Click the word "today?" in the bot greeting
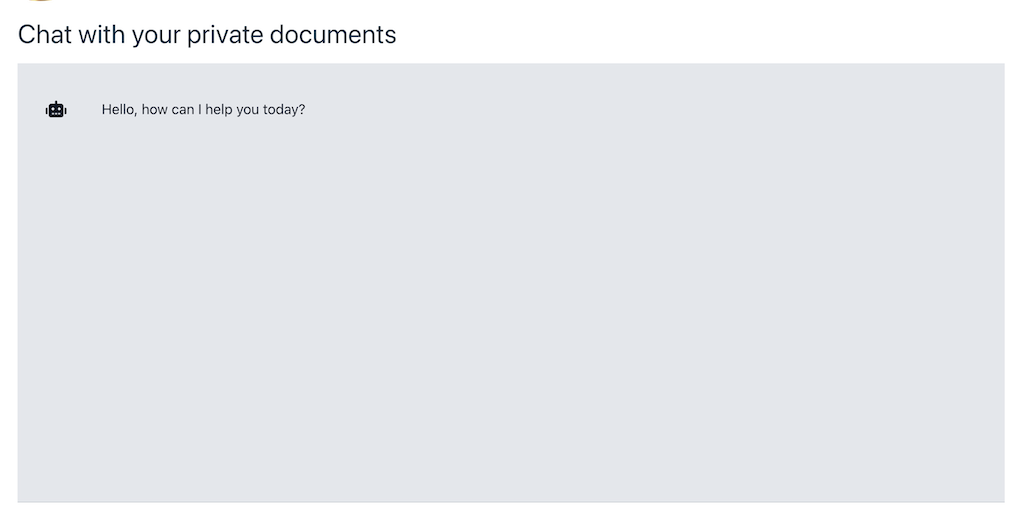This screenshot has height=512, width=1024. tap(284, 110)
